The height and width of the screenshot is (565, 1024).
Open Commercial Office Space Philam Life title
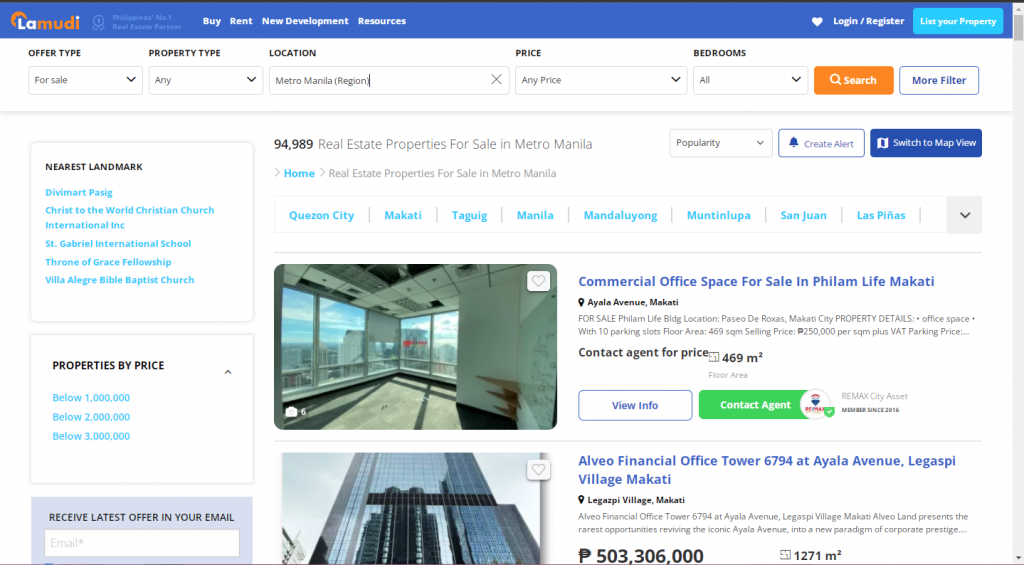coord(756,282)
